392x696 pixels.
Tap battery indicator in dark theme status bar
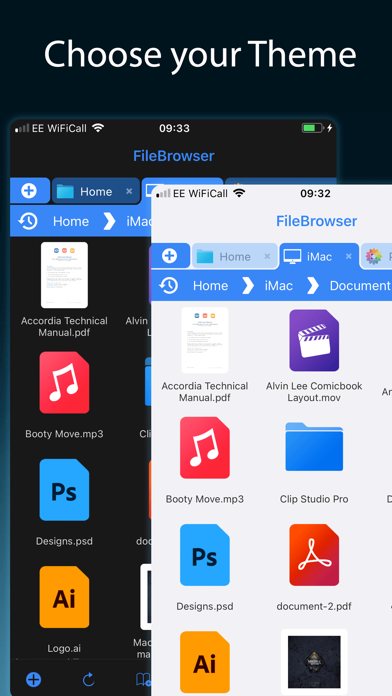(313, 128)
